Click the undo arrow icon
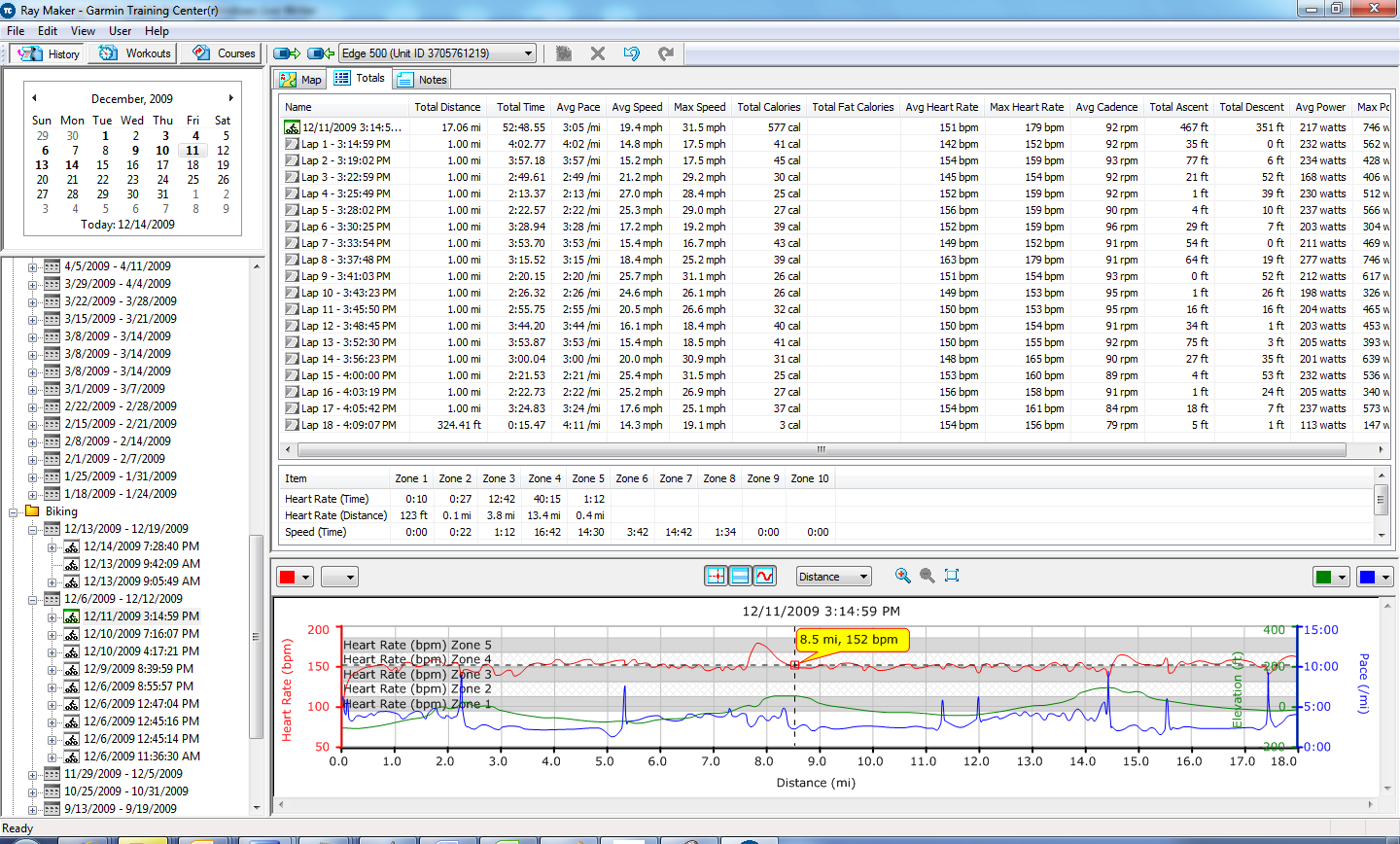The width and height of the screenshot is (1400, 844). tap(632, 53)
